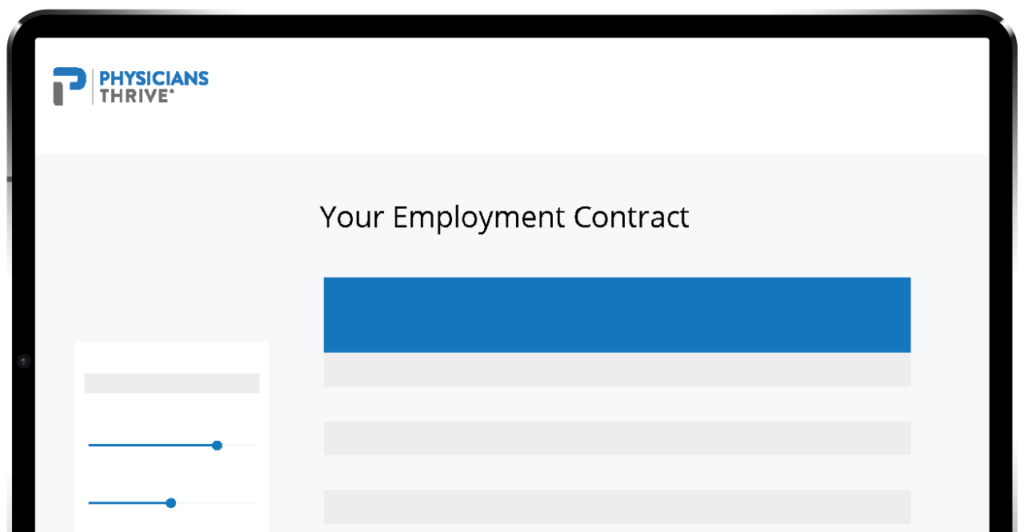Click the solid blue banner block
1024x532 pixels.
pos(617,315)
